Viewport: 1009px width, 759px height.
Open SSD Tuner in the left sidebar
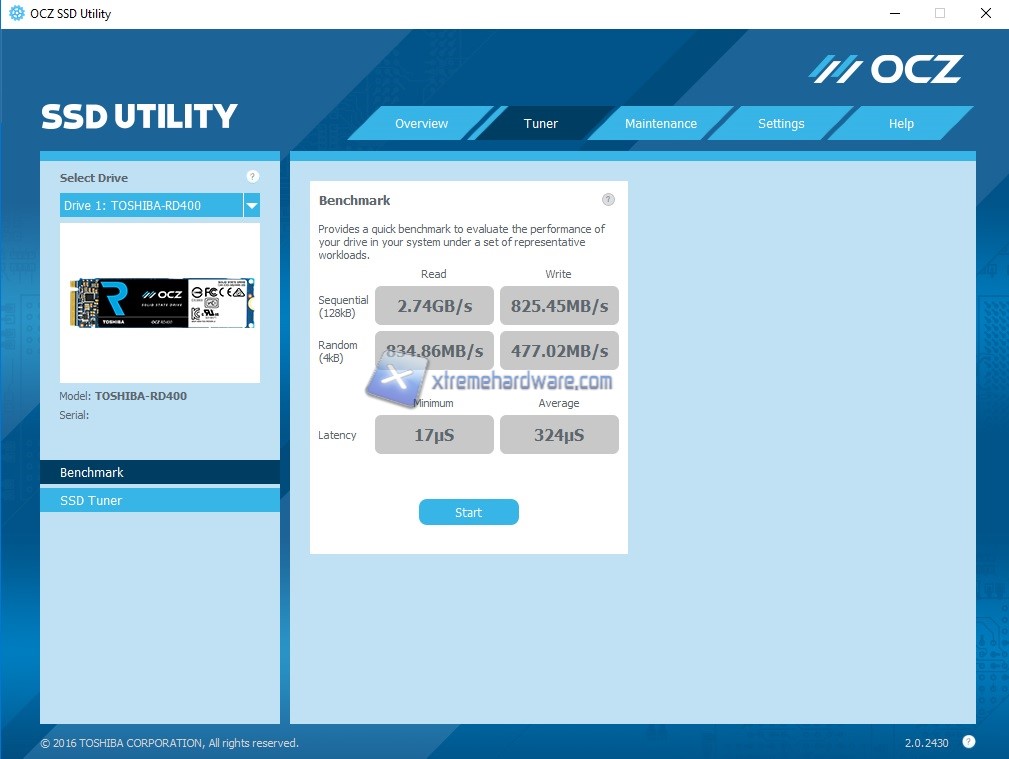tap(160, 500)
